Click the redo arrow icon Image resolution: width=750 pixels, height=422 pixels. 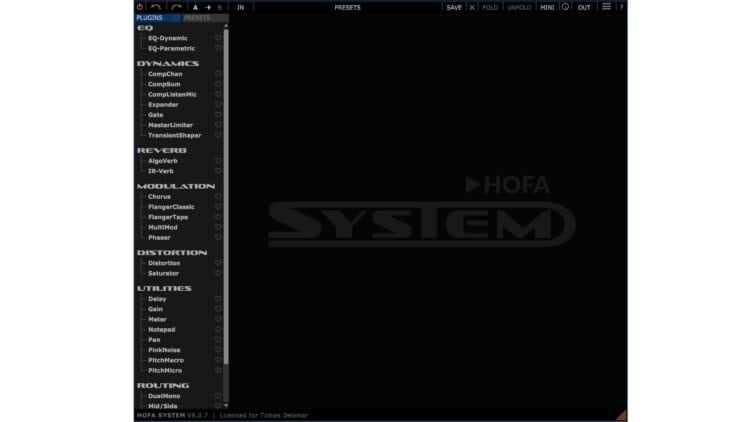tap(176, 7)
